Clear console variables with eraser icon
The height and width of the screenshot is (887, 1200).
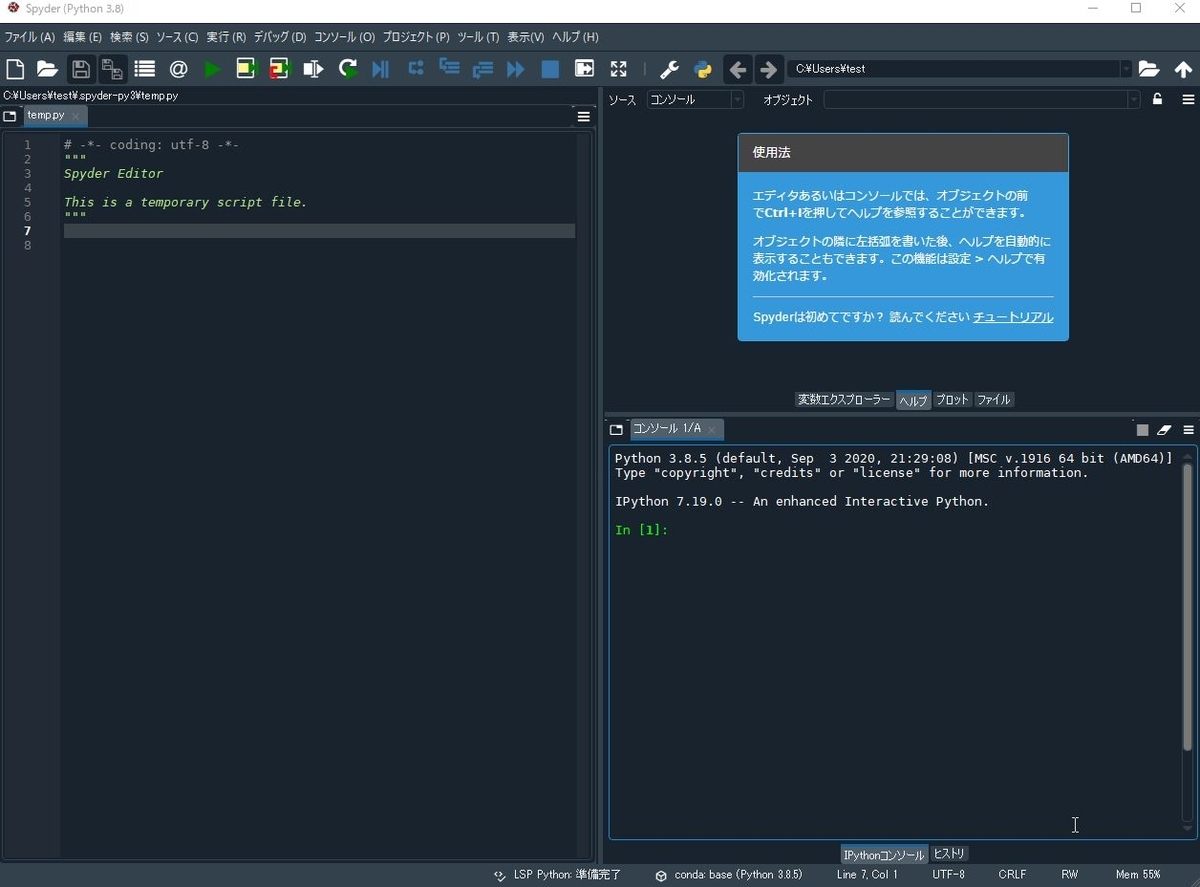pyautogui.click(x=1164, y=430)
